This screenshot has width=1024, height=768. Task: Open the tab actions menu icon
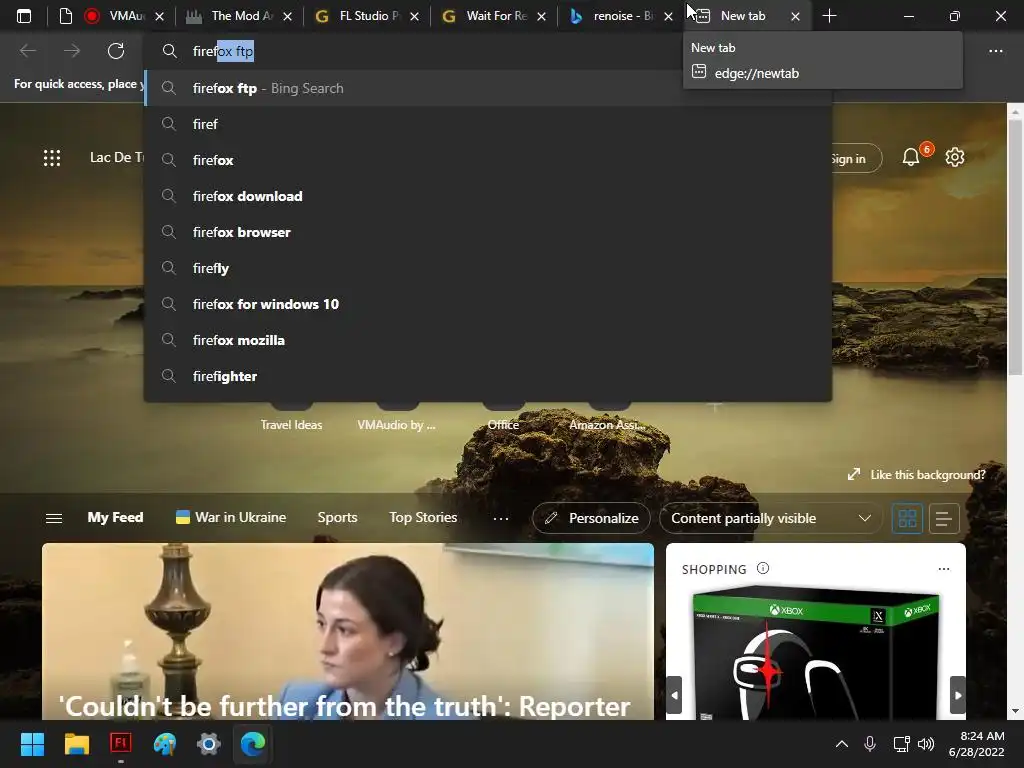pos(24,16)
